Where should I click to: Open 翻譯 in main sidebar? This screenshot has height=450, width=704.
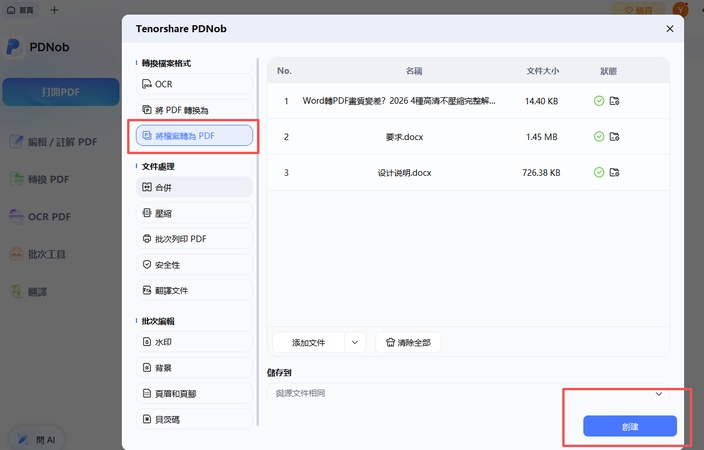28,292
